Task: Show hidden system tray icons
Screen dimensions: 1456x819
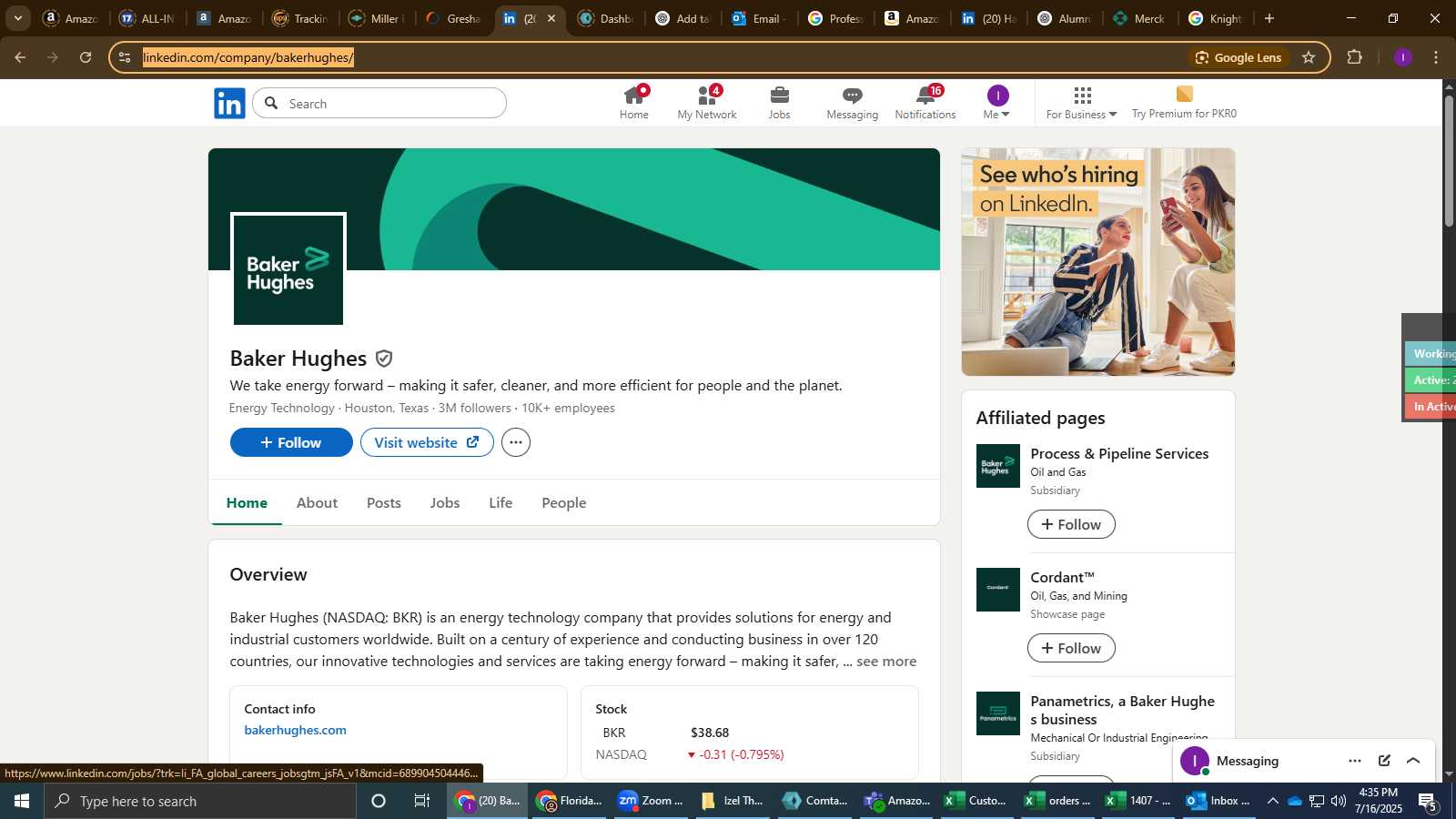Action: (1273, 801)
